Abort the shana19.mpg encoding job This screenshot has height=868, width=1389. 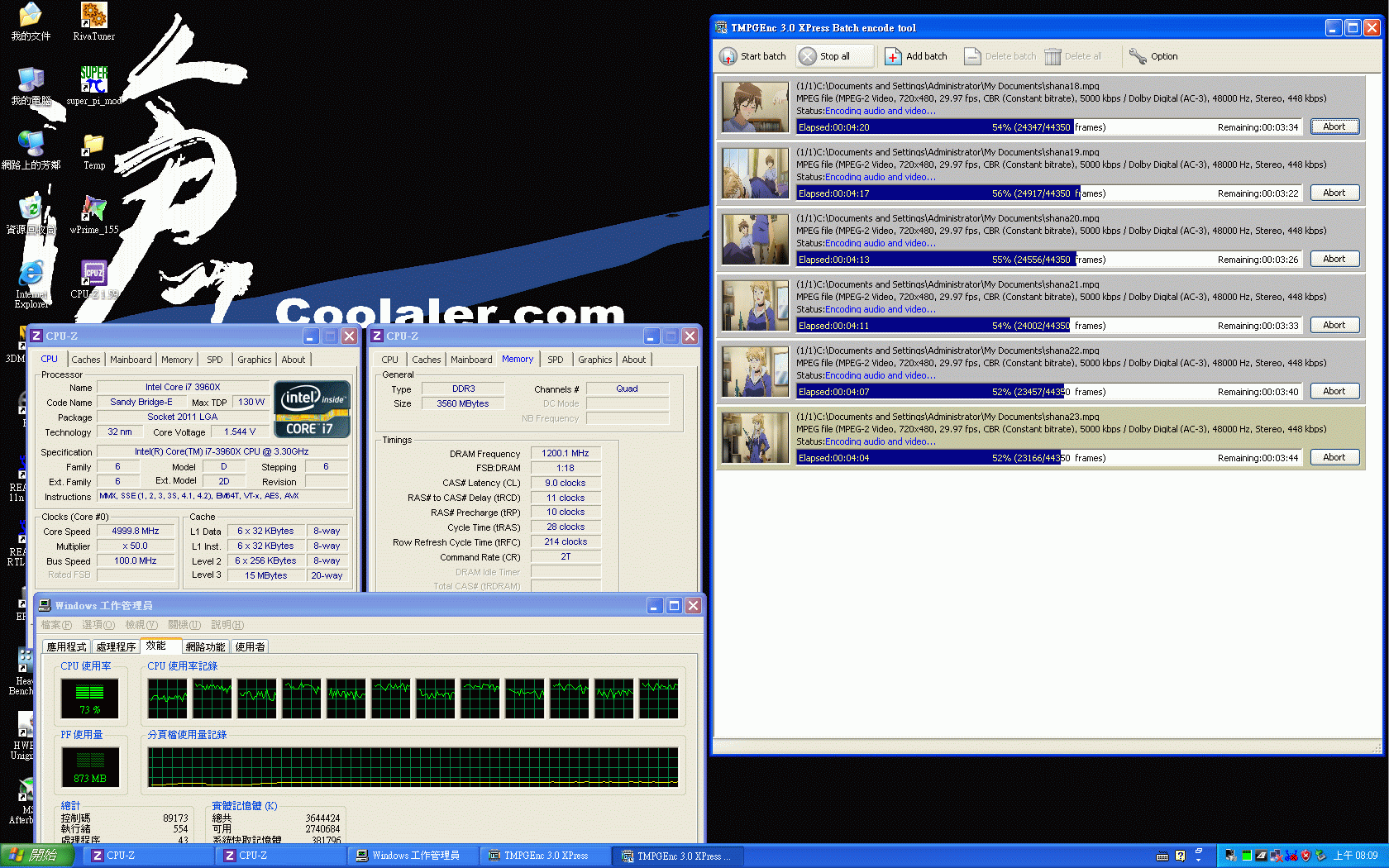pyautogui.click(x=1334, y=193)
